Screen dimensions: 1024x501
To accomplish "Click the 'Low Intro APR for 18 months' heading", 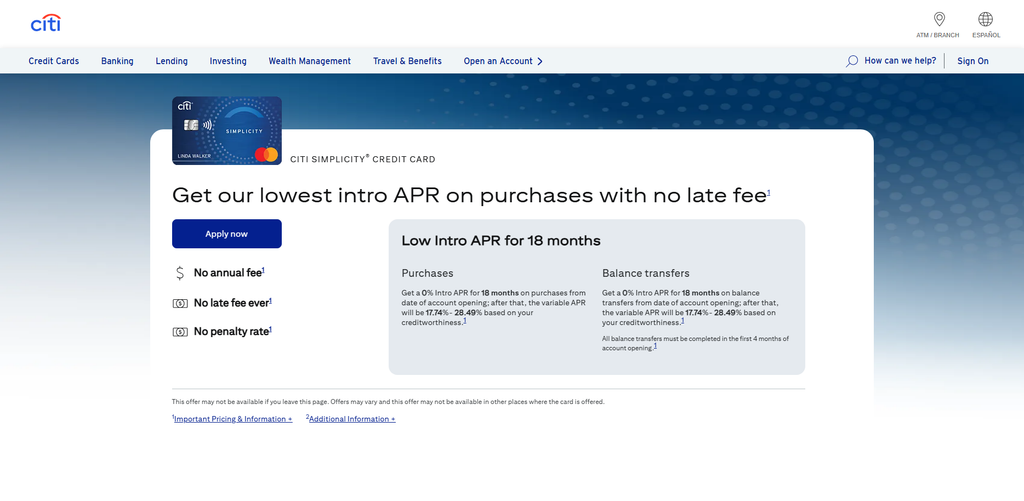I will (x=501, y=240).
